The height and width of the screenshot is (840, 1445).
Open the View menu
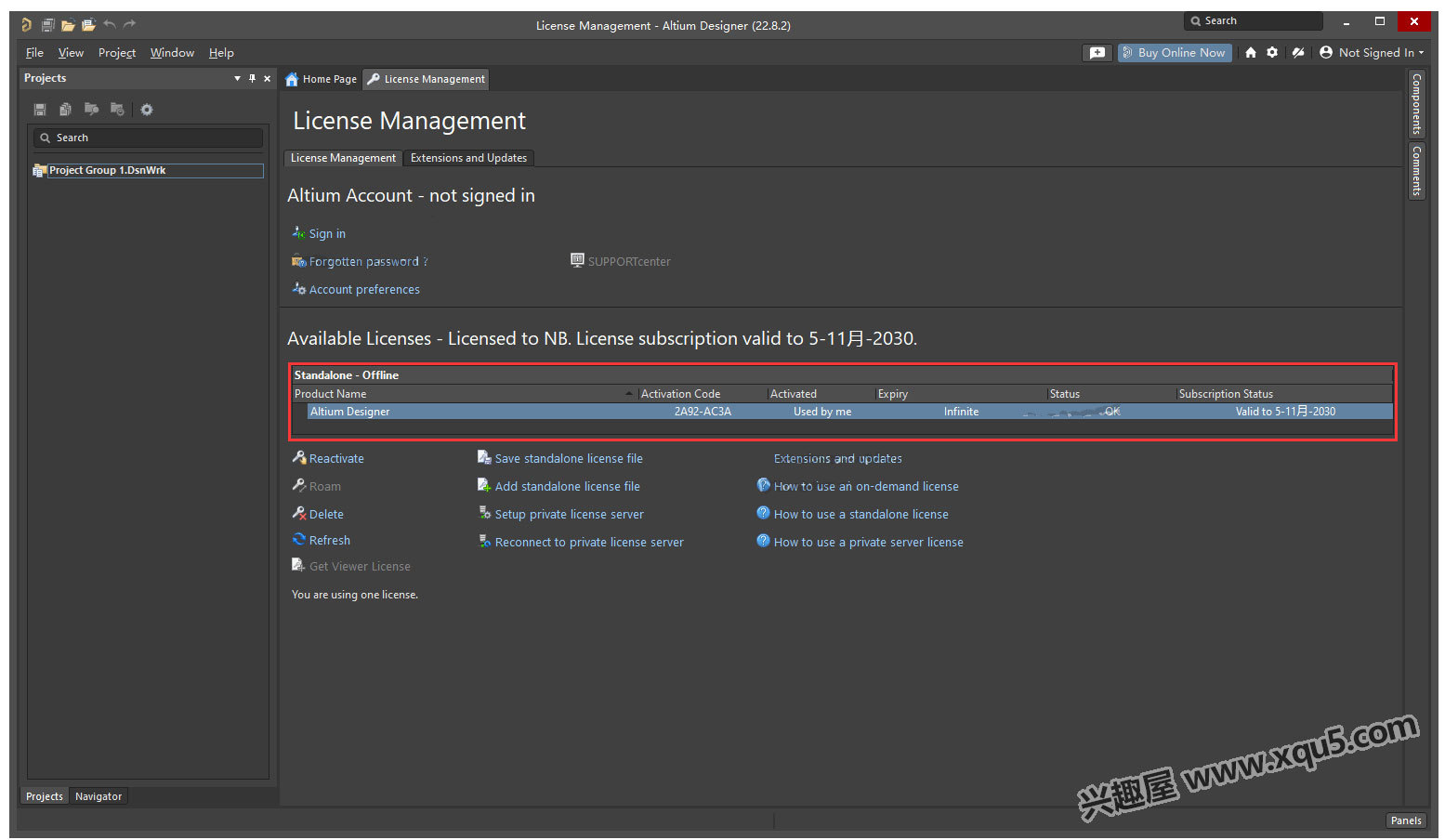(71, 53)
